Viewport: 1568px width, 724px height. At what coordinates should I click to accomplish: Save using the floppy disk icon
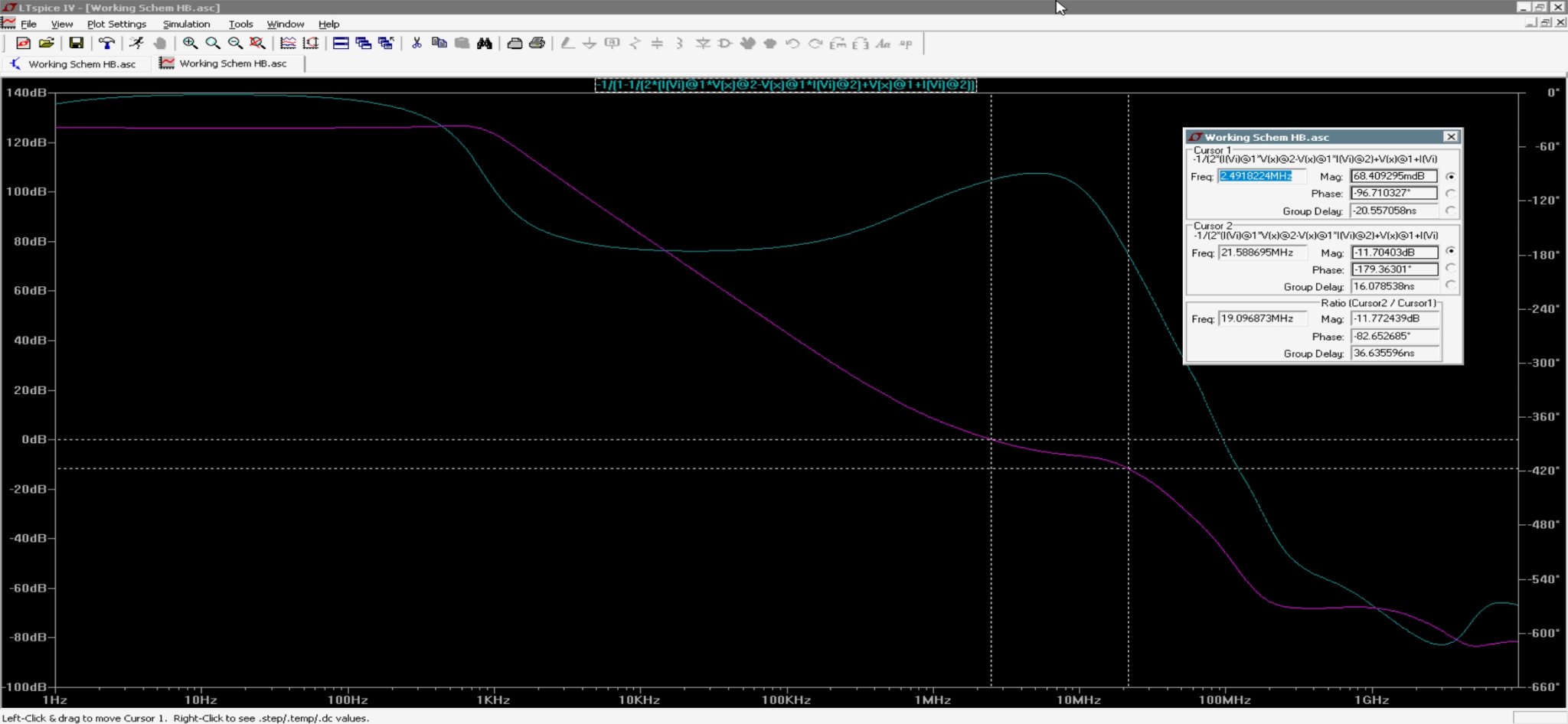click(x=76, y=44)
